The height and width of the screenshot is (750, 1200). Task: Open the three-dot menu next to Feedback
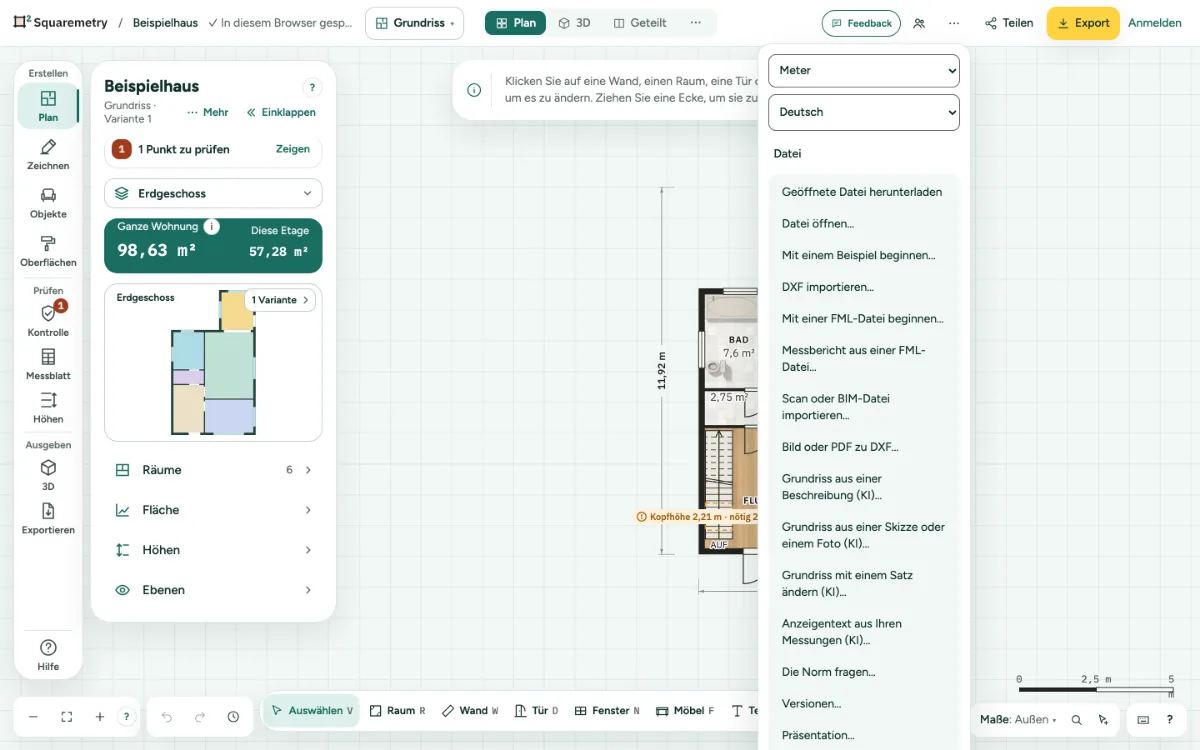[954, 23]
